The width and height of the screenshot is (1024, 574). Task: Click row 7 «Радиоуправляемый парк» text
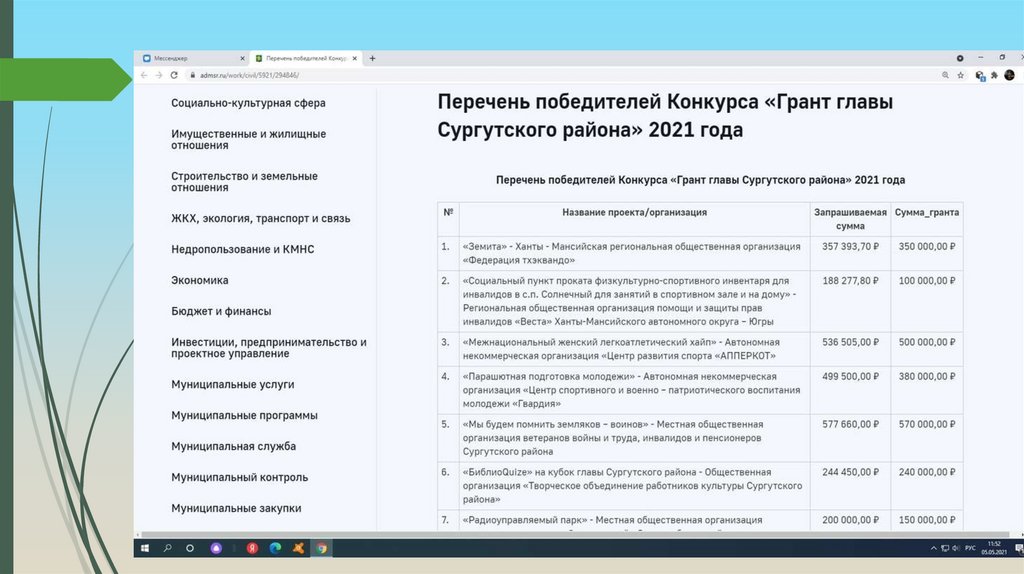tap(613, 520)
